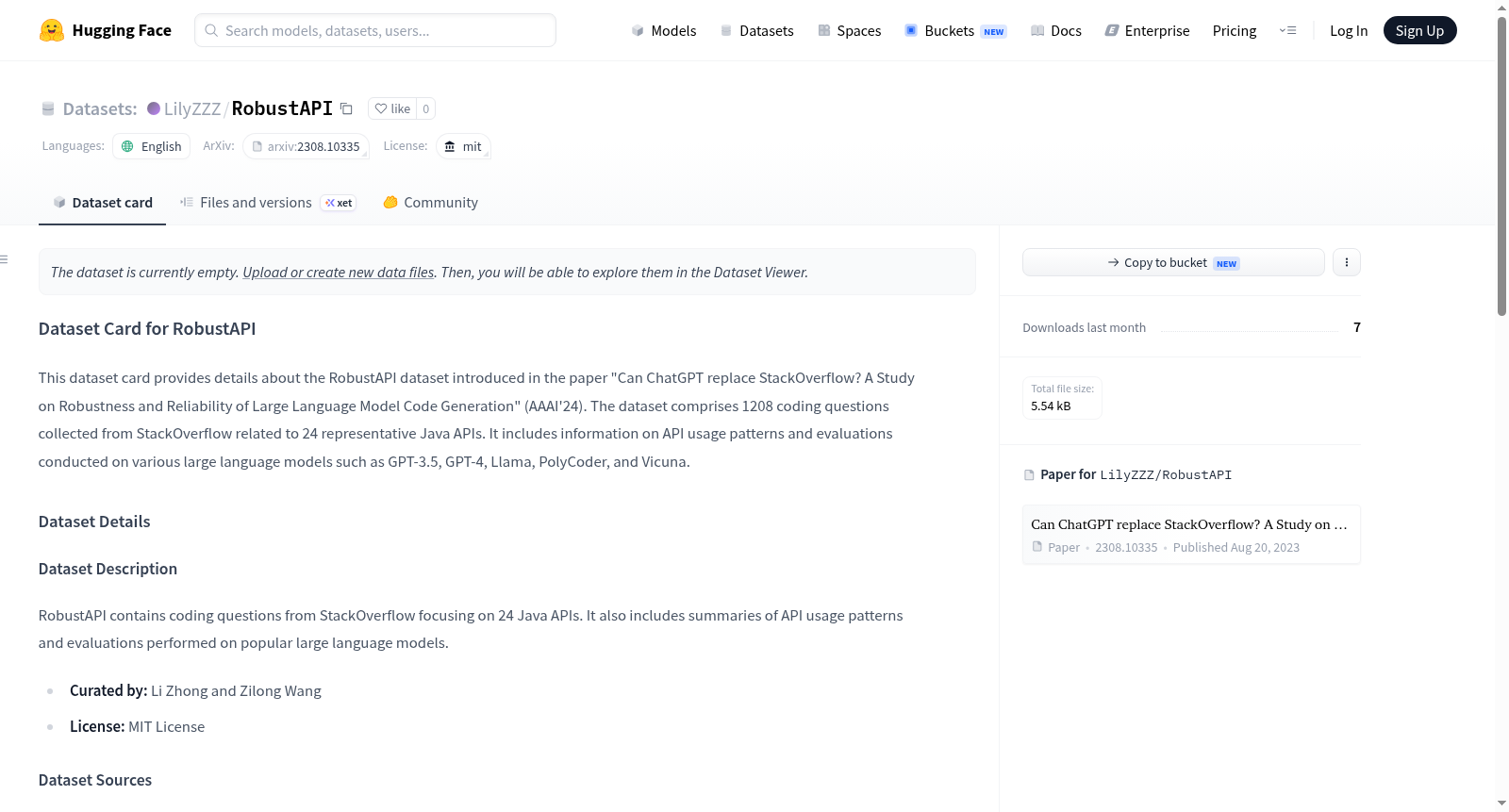
Task: Open the Datasets page in navbar
Action: click(x=756, y=30)
